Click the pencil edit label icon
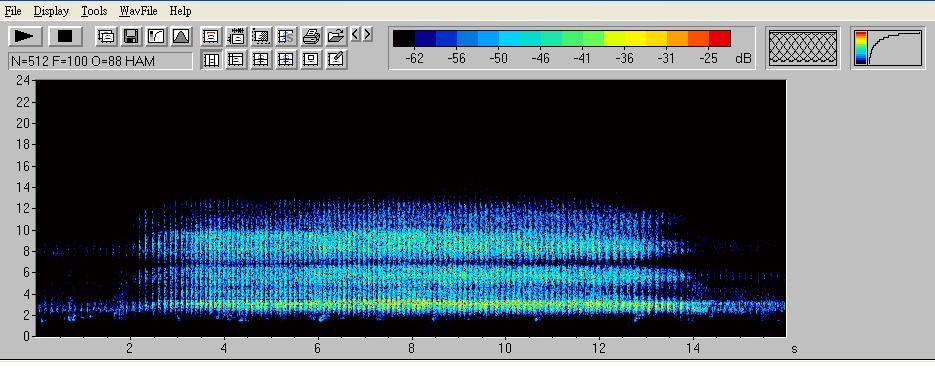Screen dimensions: 935x384 click(x=336, y=60)
